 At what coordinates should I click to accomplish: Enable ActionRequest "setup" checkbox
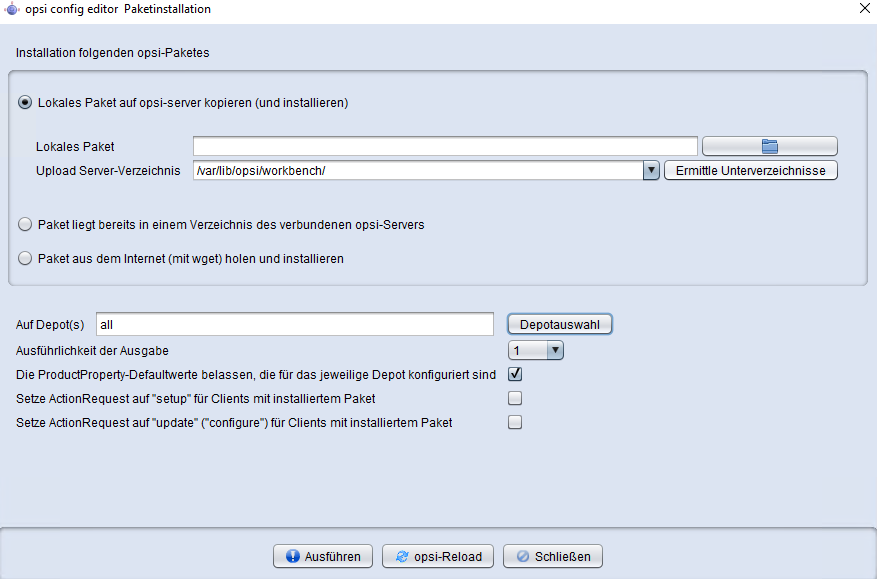click(x=515, y=398)
